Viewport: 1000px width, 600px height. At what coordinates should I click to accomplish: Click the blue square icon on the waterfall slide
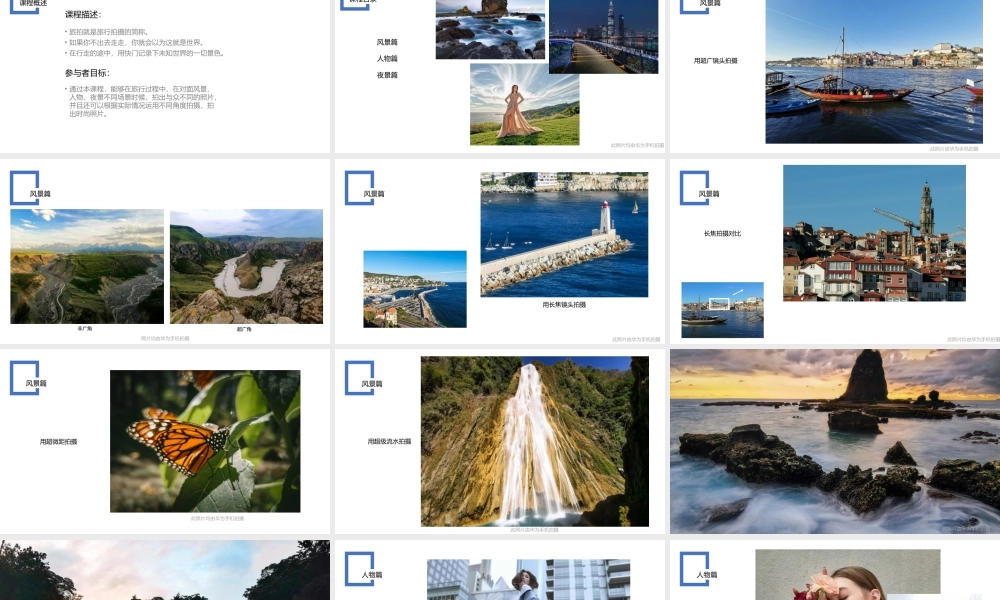click(x=359, y=378)
